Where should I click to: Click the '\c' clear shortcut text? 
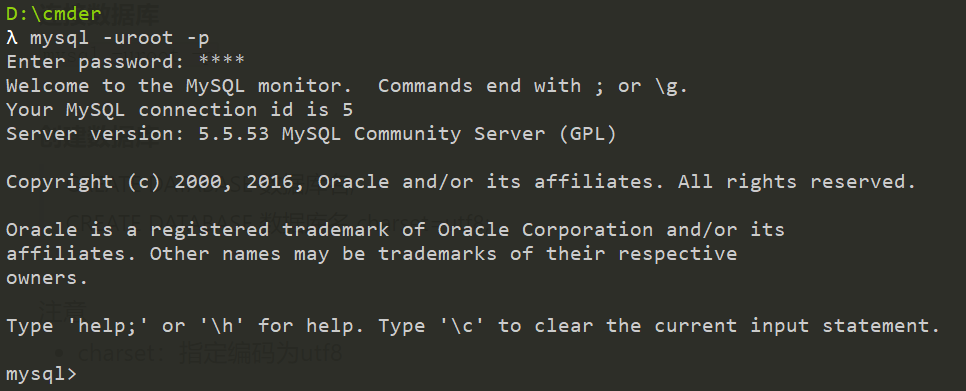click(462, 326)
